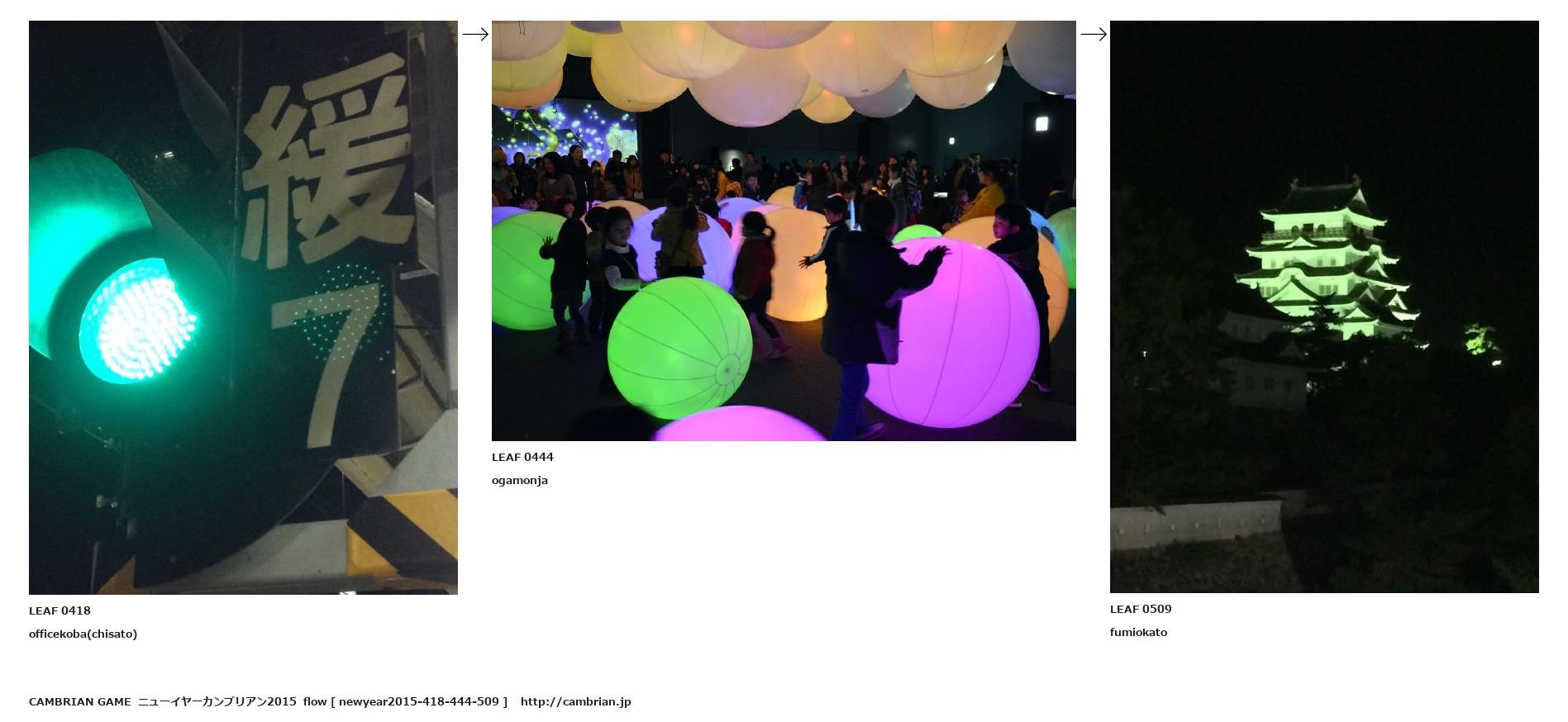Screen dimensions: 1568x722
Task: Select author name ogamonja
Action: click(x=519, y=480)
